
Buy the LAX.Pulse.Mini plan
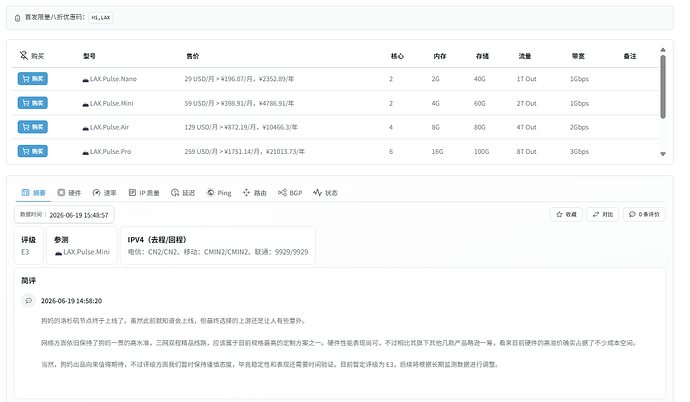(33, 103)
